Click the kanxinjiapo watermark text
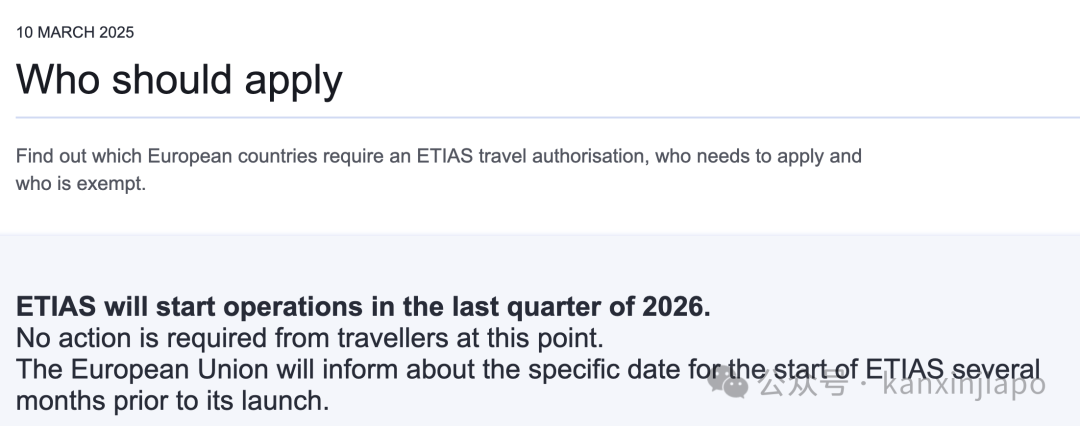Viewport: 1080px width, 426px height. pos(964,383)
